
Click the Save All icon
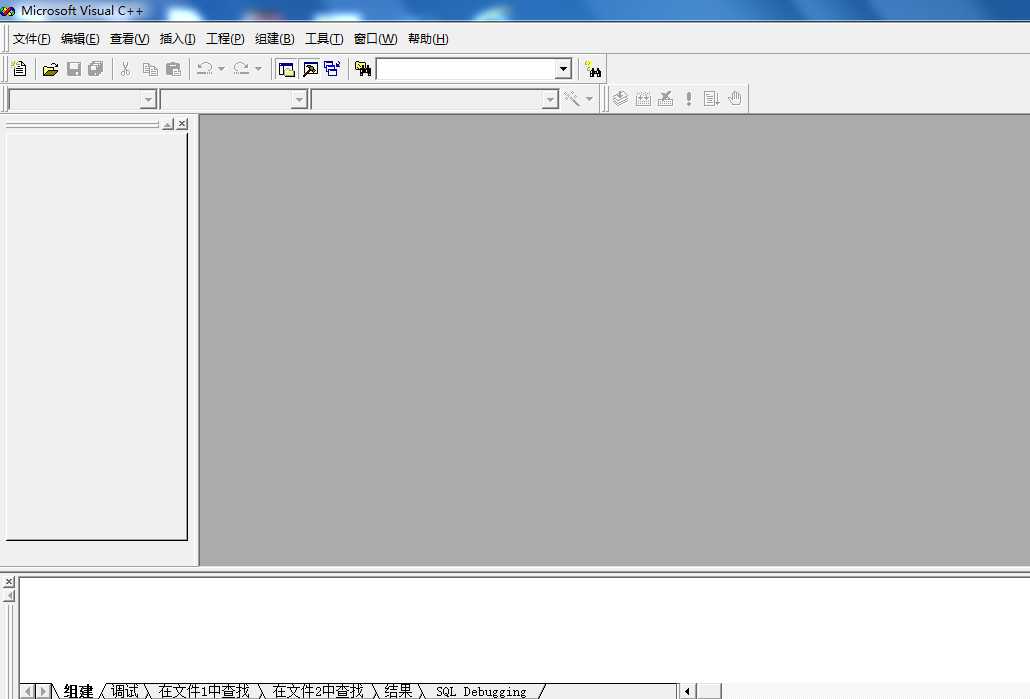click(96, 69)
